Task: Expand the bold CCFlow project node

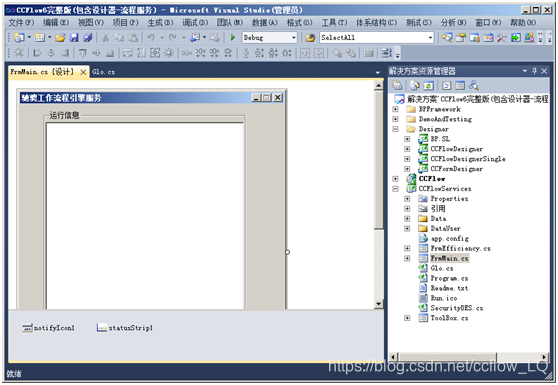Action: pos(395,179)
